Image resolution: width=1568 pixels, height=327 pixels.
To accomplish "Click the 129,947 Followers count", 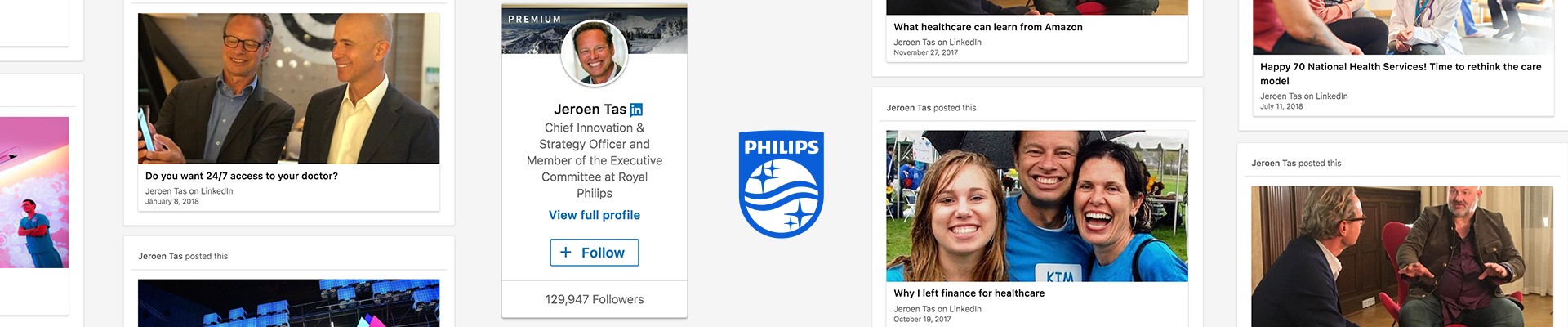I will (x=595, y=299).
